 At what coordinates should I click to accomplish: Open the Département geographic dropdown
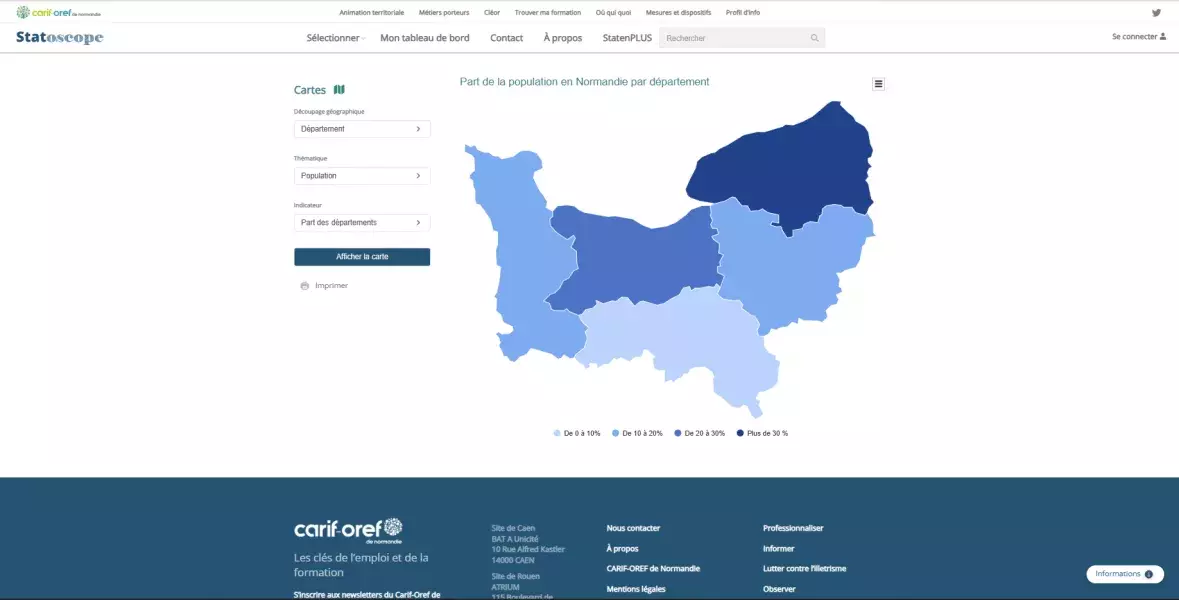(362, 129)
